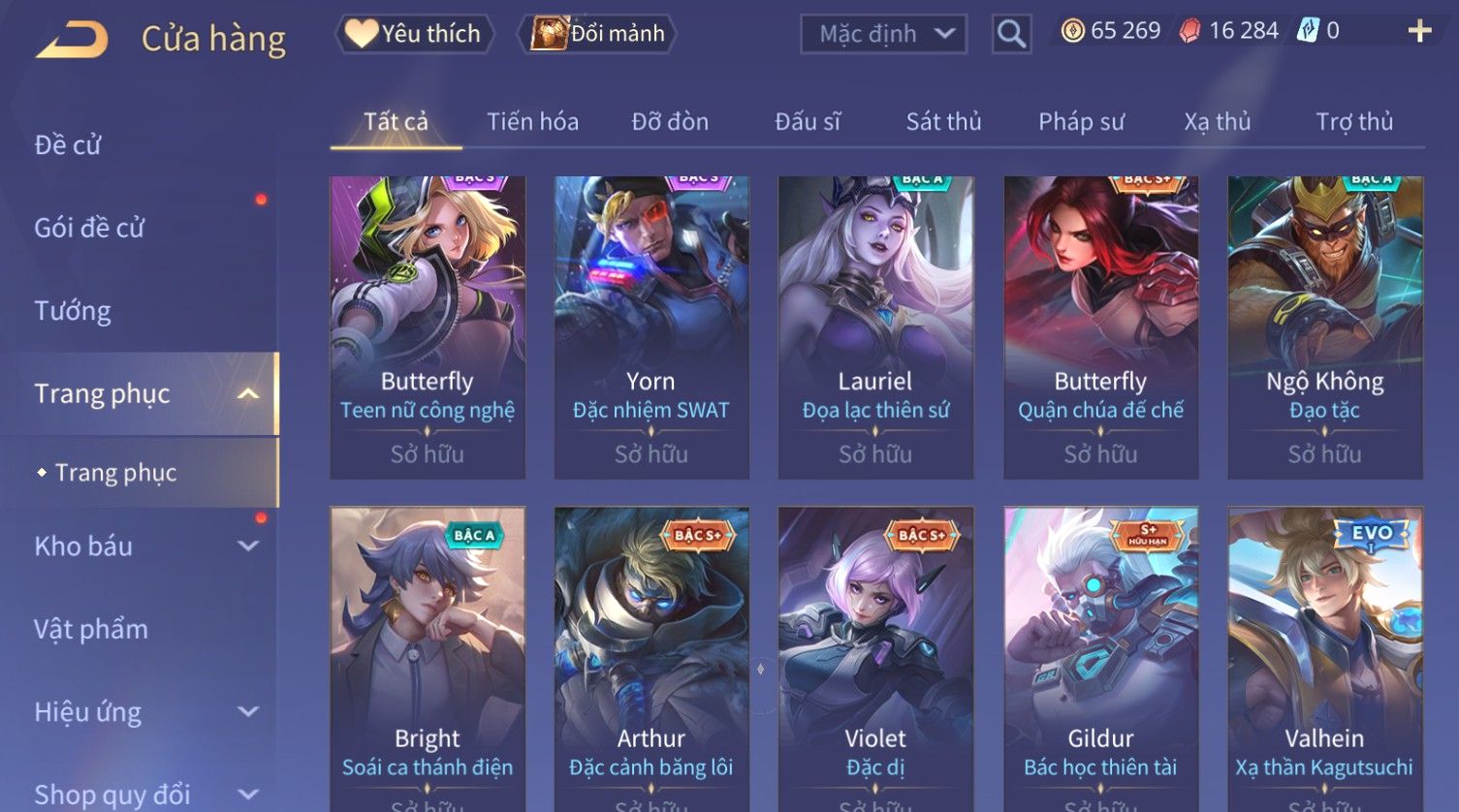
Task: Tap the plus icon to add currency
Action: 1419,32
